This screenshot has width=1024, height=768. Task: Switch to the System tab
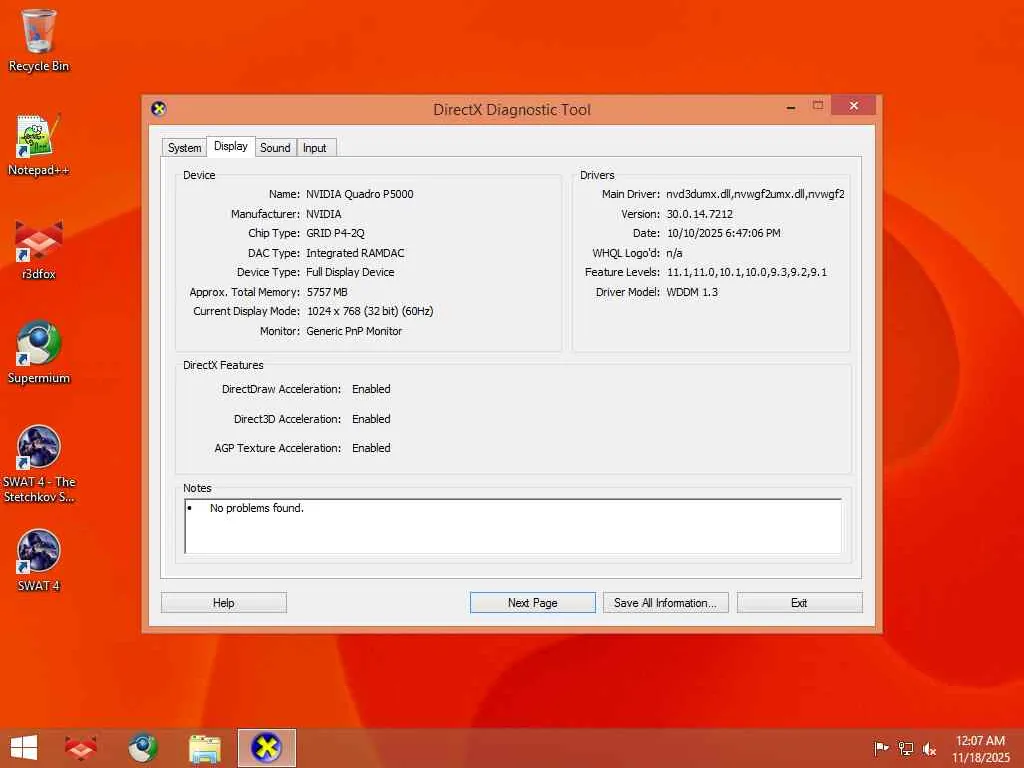click(184, 148)
